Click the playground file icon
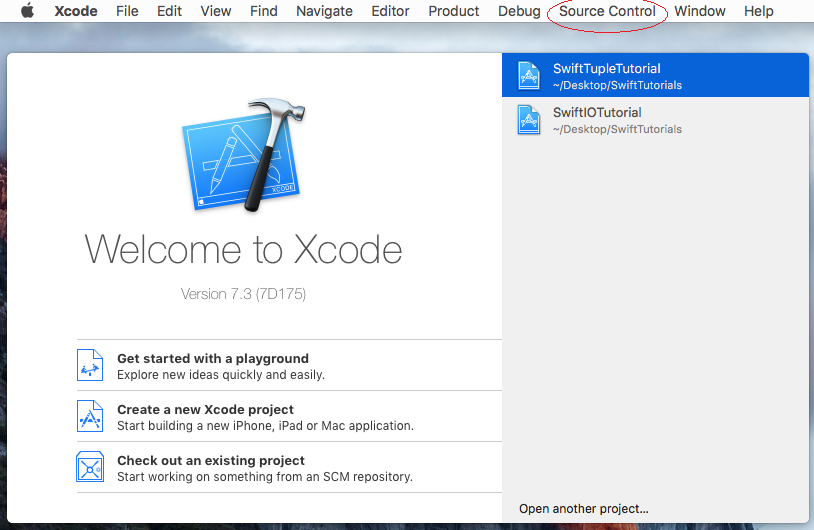The width and height of the screenshot is (814, 530). click(x=90, y=365)
